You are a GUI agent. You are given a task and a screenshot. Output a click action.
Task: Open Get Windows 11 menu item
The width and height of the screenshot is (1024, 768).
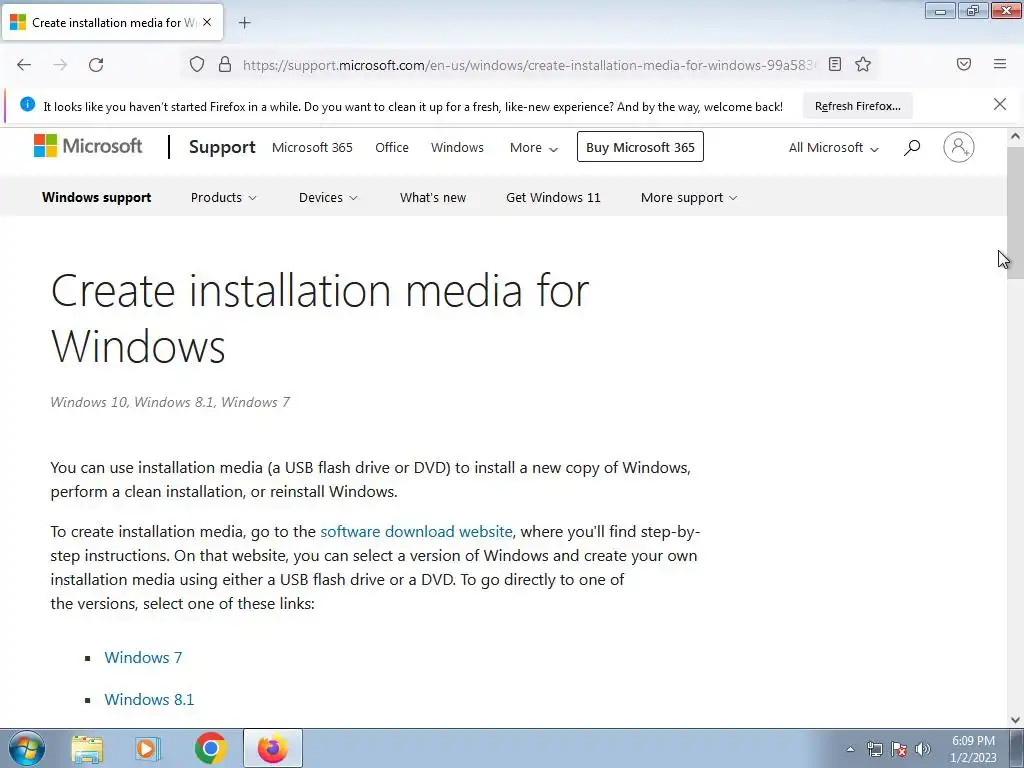pos(553,197)
